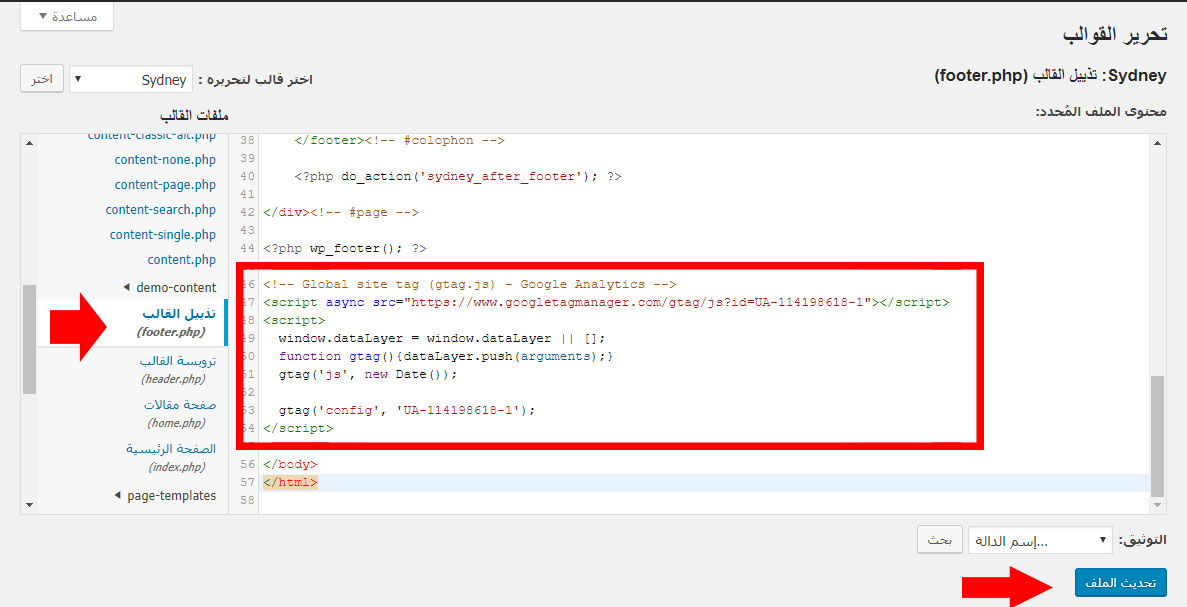Screen dimensions: 1187x607
Task: Click line number 56 in the gutter
Action: click(x=247, y=464)
